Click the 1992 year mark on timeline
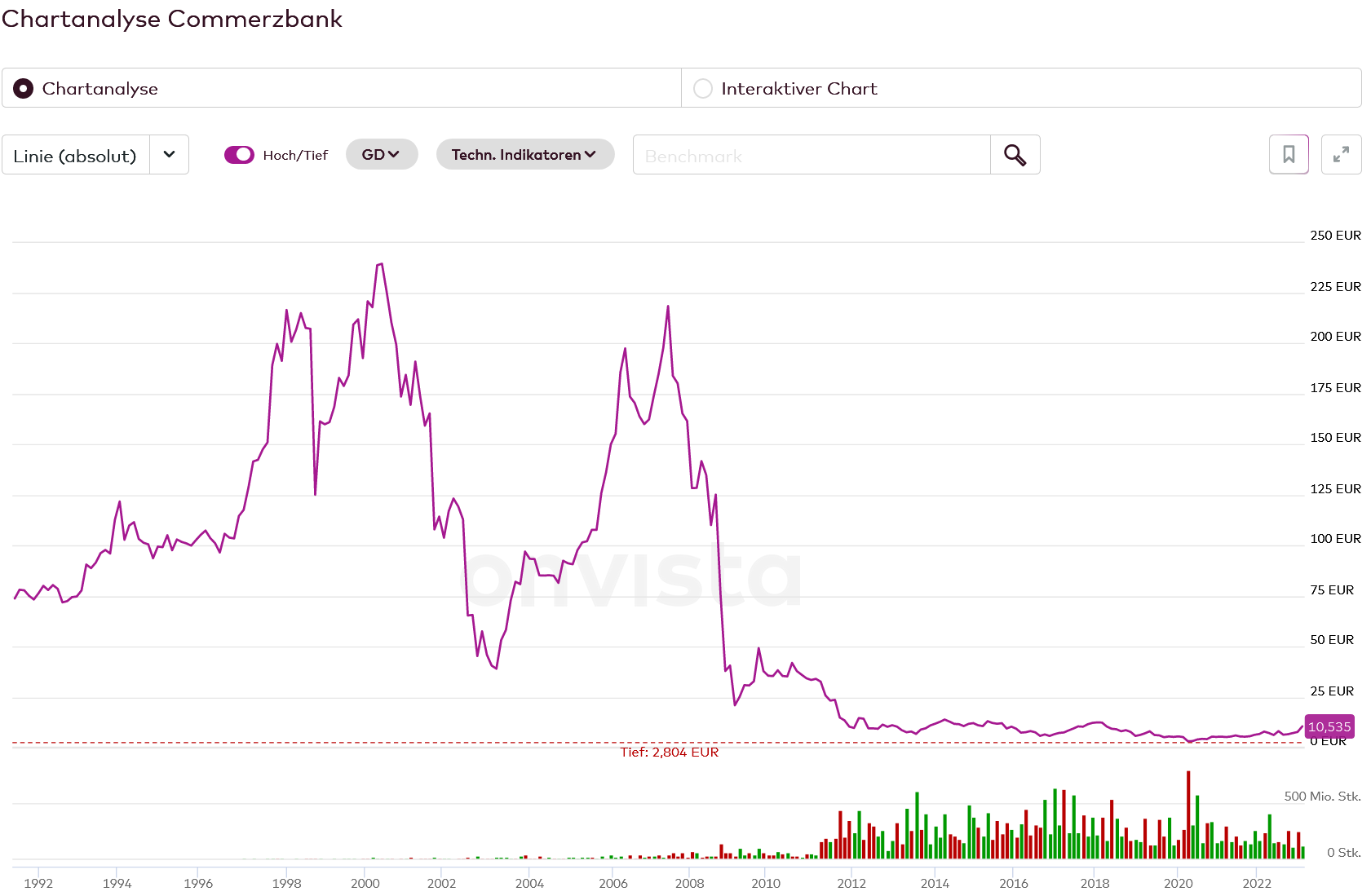 [x=38, y=883]
